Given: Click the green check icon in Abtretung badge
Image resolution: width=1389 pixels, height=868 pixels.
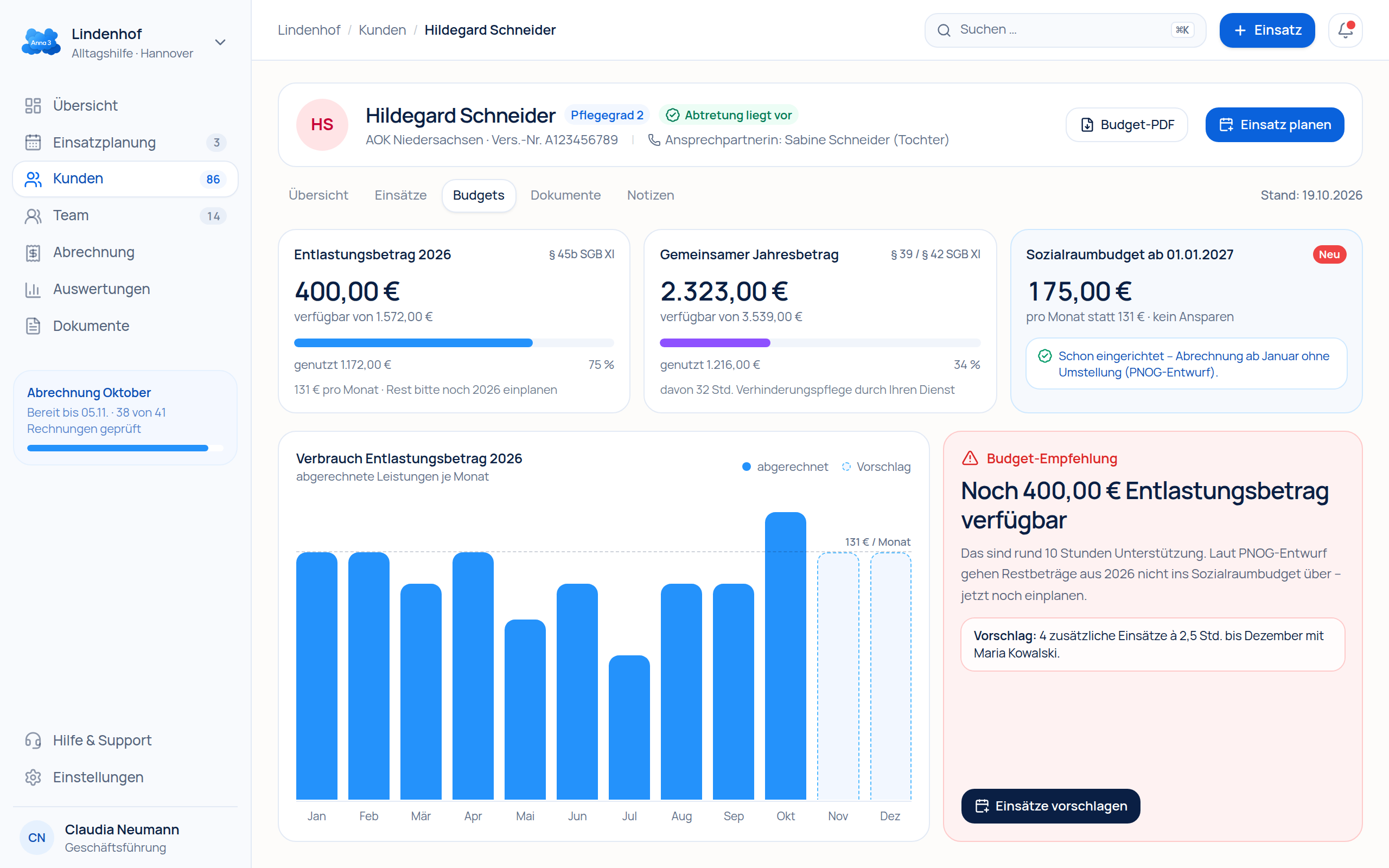Looking at the screenshot, I should tap(672, 116).
